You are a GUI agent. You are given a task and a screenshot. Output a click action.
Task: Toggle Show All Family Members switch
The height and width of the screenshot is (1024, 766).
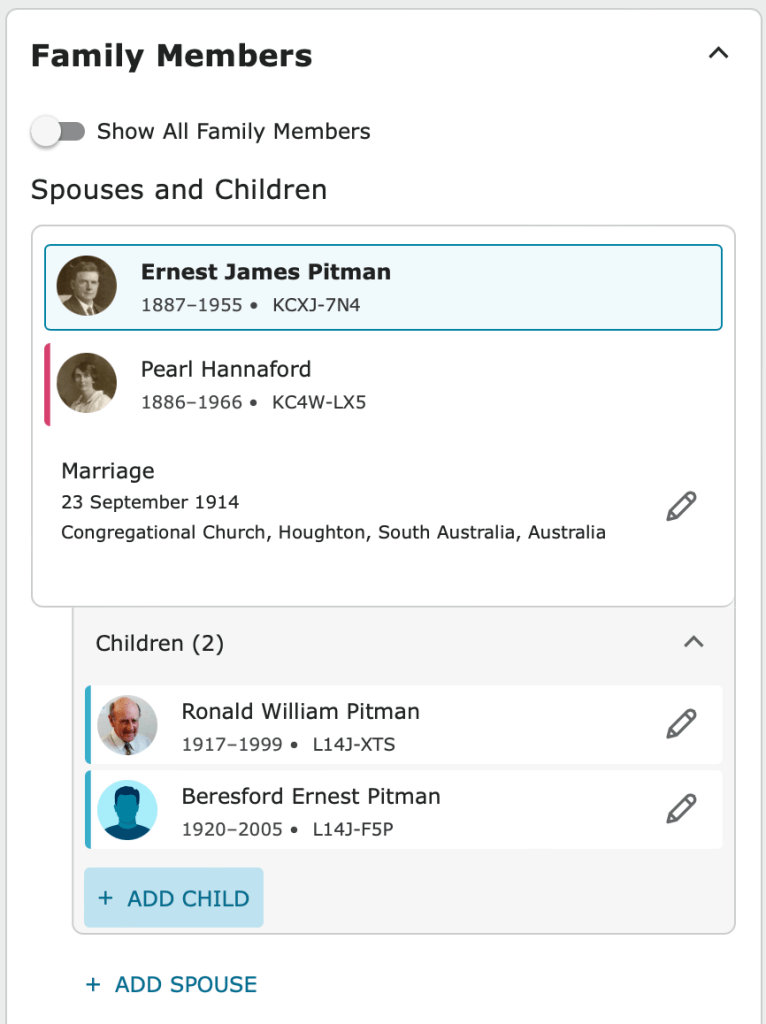[x=58, y=131]
